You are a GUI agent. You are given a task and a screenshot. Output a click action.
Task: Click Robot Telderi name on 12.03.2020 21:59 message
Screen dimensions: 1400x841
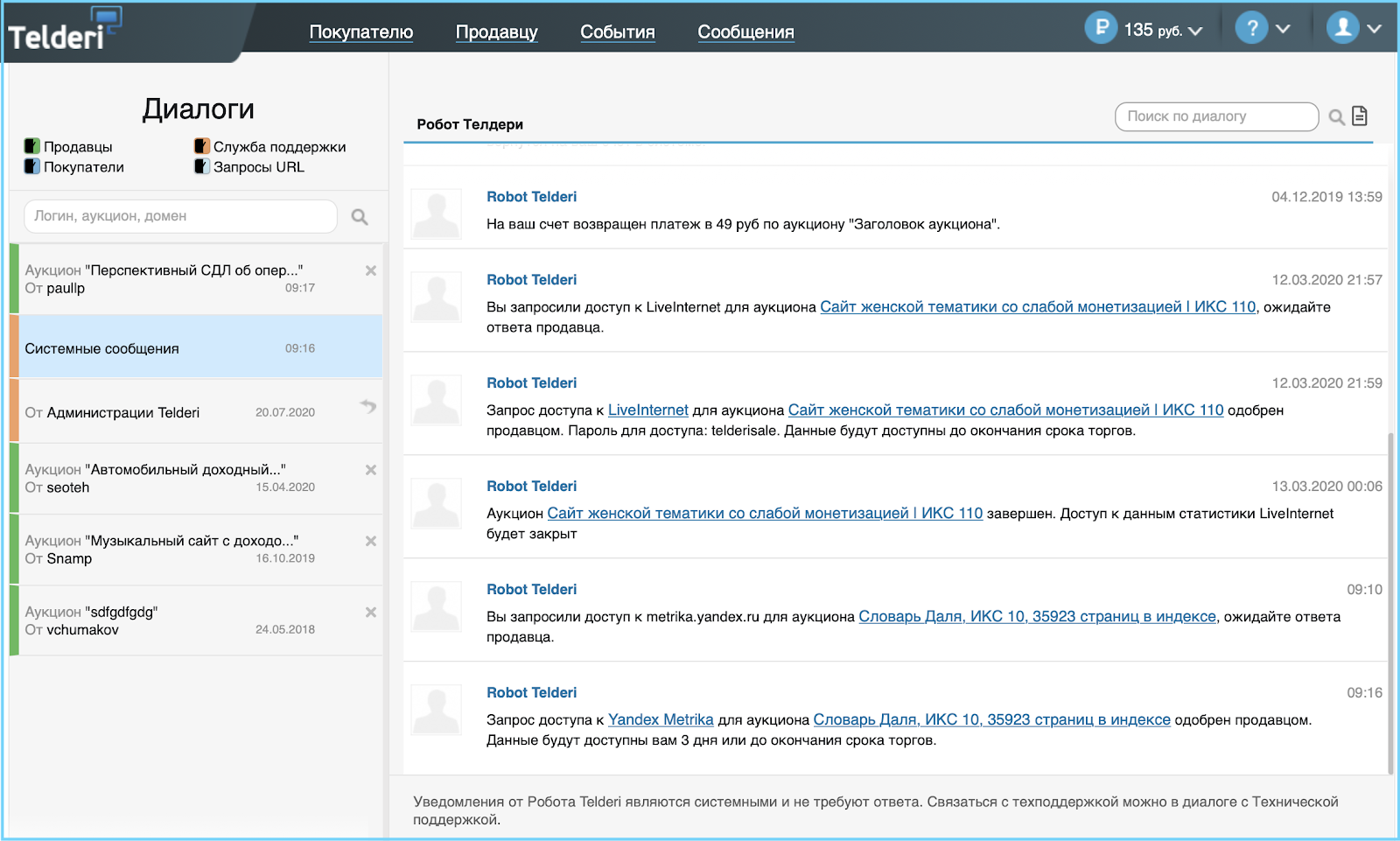point(532,383)
